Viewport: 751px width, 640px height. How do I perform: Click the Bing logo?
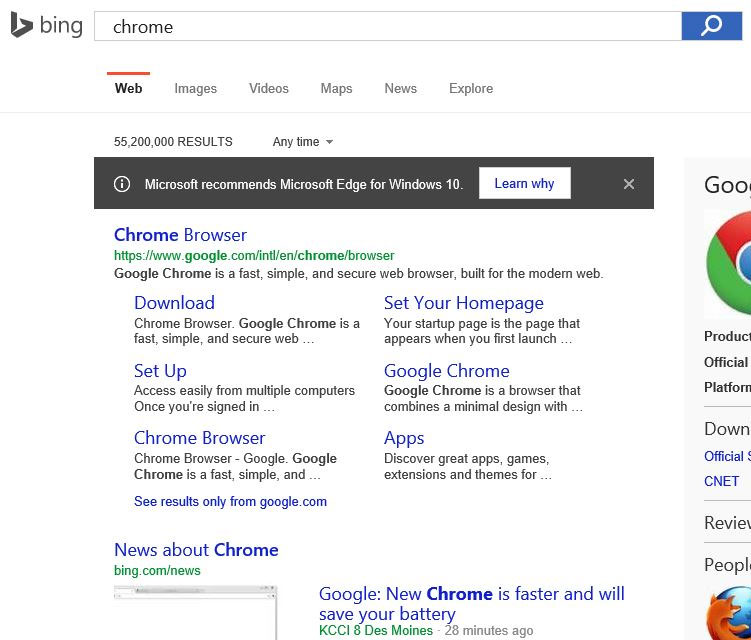point(46,26)
